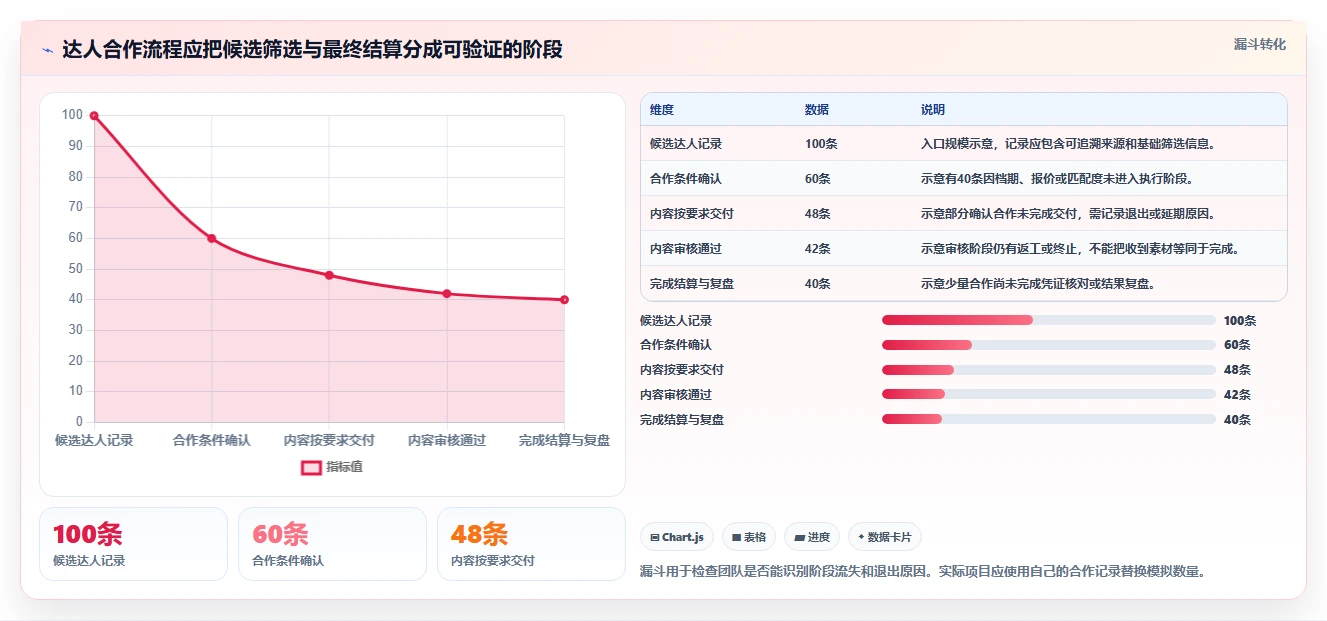Click the 42条 cell in the table
The image size is (1327, 621).
[818, 249]
